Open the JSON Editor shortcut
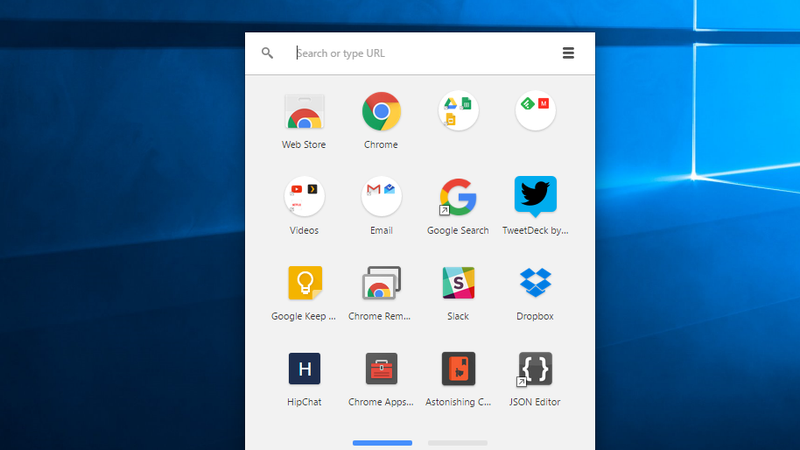The height and width of the screenshot is (450, 800). pyautogui.click(x=534, y=368)
